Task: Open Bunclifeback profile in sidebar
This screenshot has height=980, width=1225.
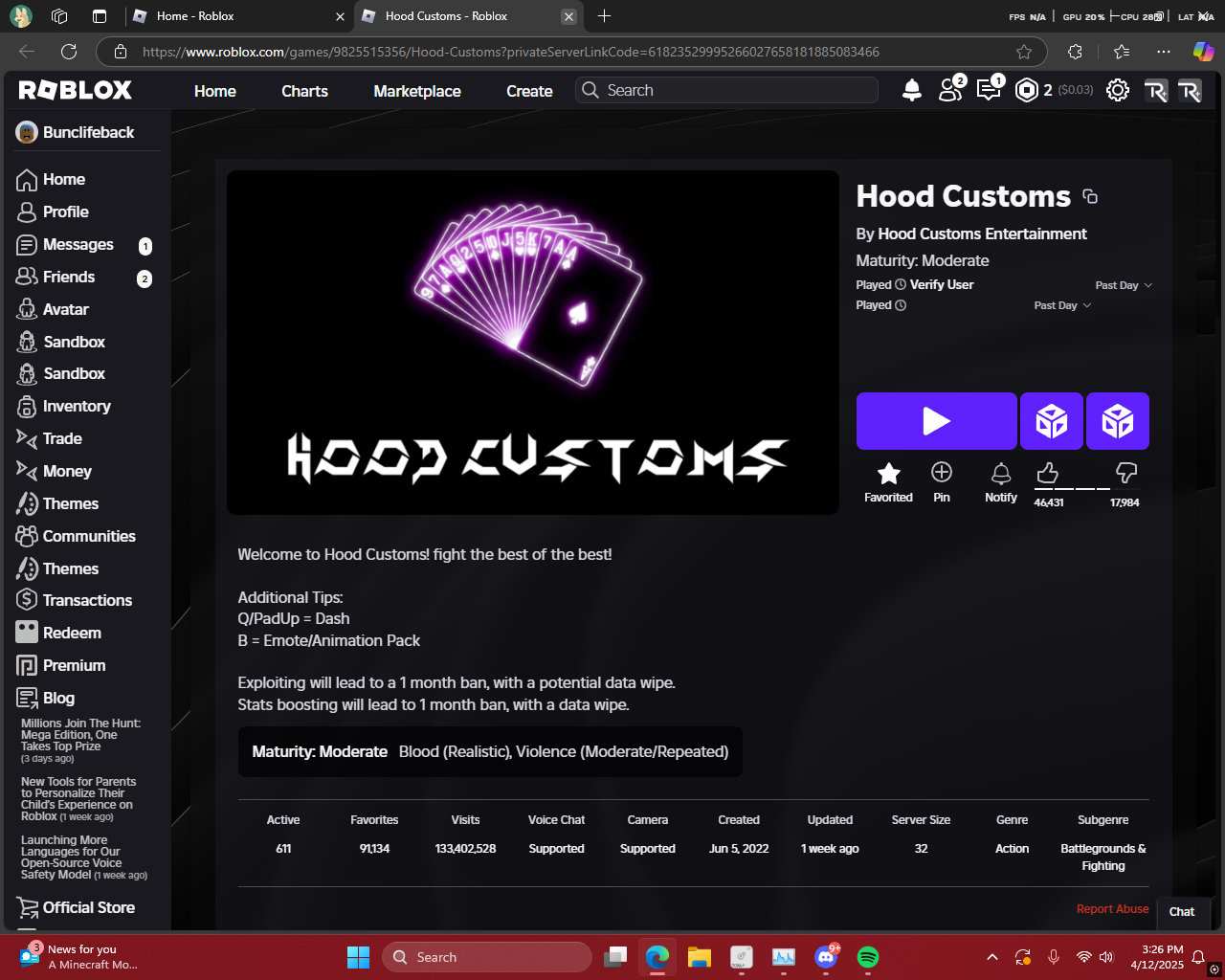Action: pyautogui.click(x=76, y=132)
